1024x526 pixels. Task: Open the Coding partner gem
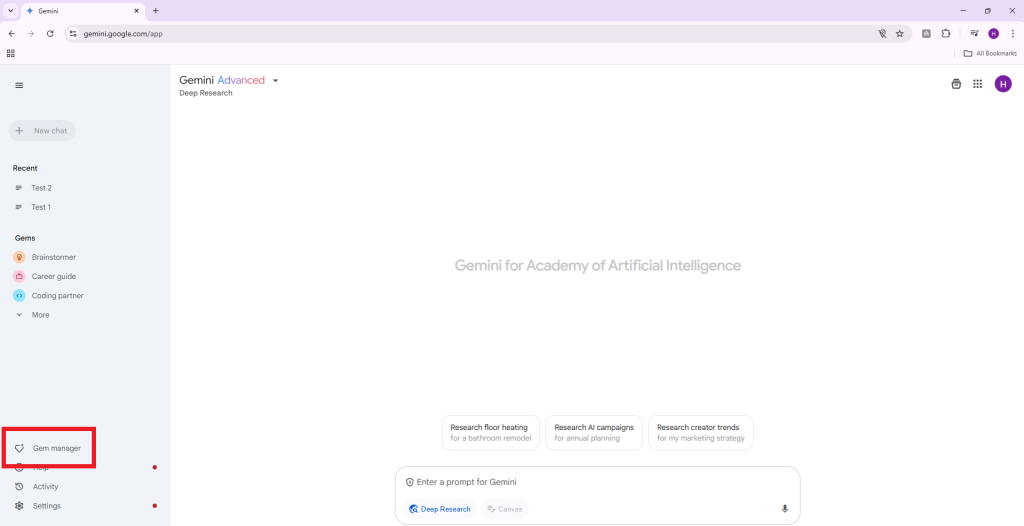48,295
